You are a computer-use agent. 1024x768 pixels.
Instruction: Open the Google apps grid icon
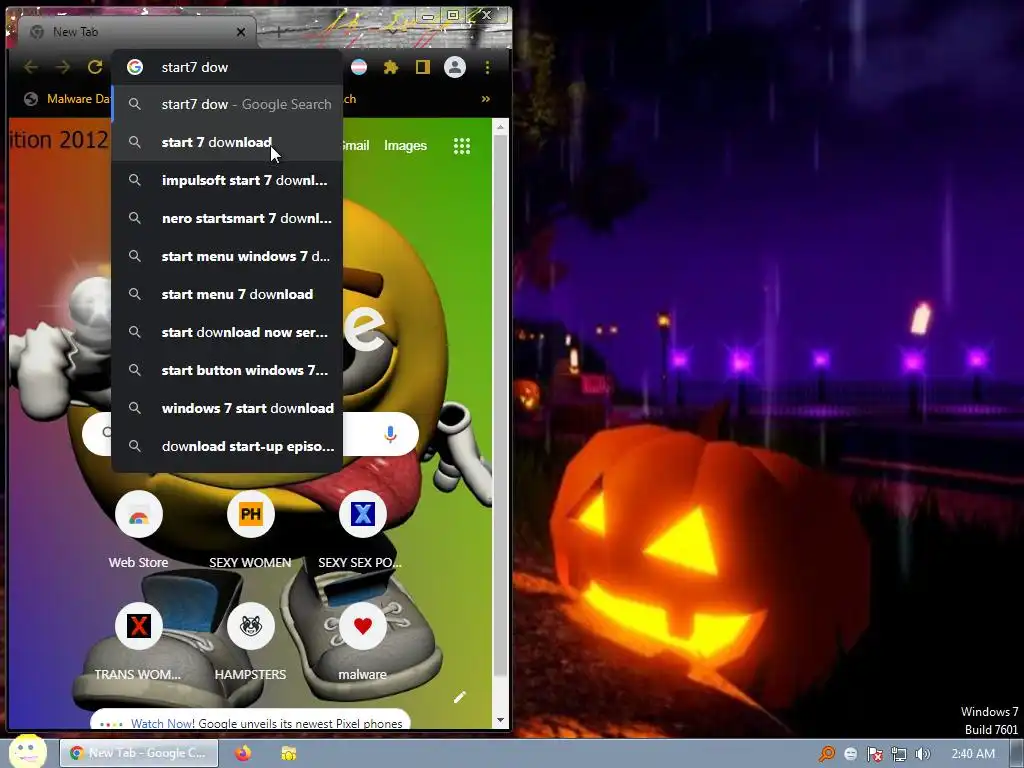point(462,146)
